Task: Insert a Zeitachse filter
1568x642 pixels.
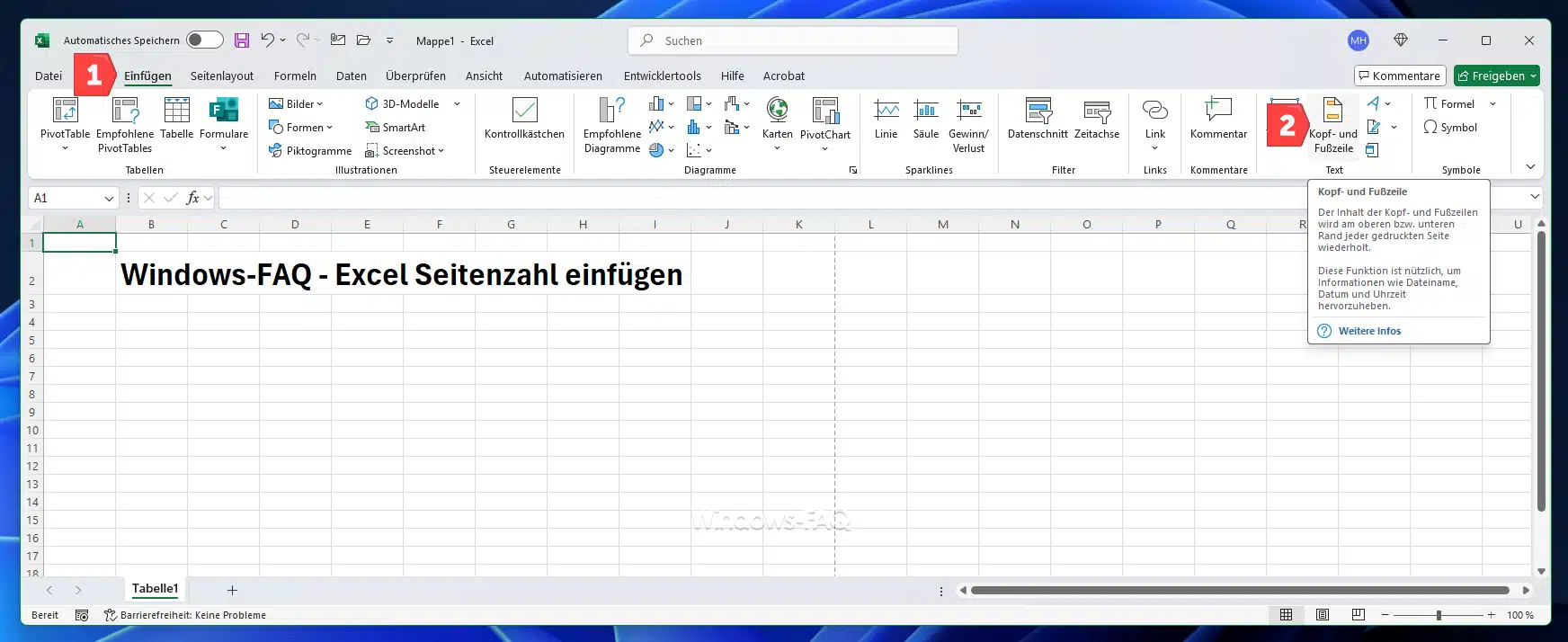Action: pyautogui.click(x=1096, y=111)
